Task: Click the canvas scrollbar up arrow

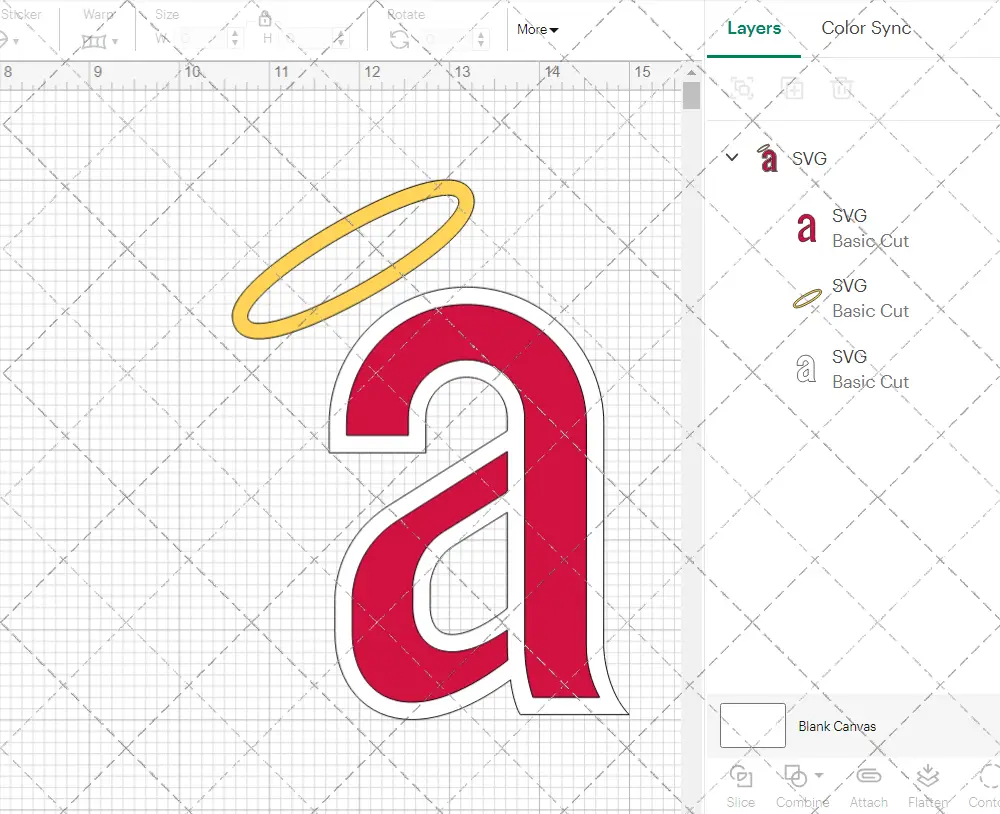Action: (x=691, y=72)
